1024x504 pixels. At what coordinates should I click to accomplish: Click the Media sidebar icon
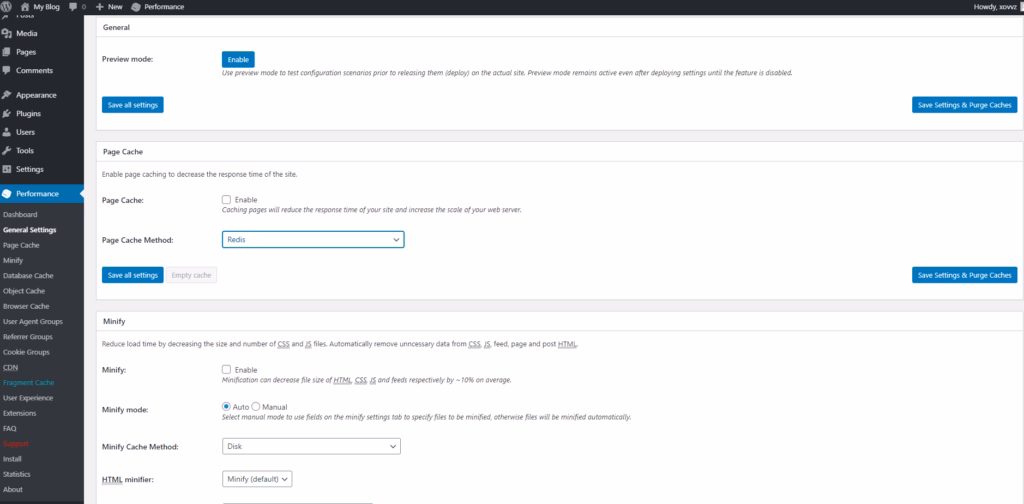7,33
